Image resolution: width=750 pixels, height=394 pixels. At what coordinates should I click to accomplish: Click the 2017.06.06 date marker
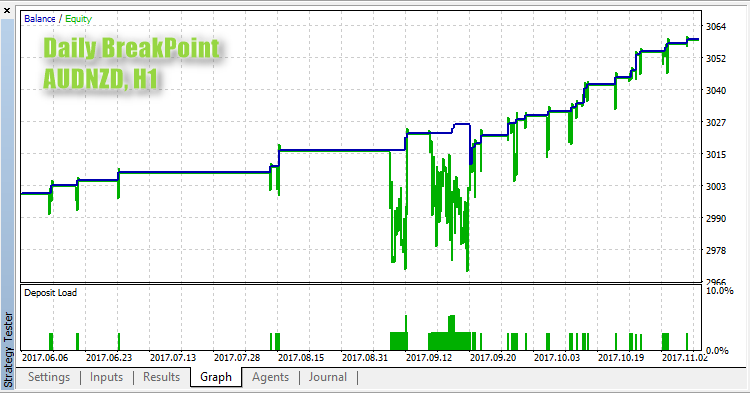(45, 358)
